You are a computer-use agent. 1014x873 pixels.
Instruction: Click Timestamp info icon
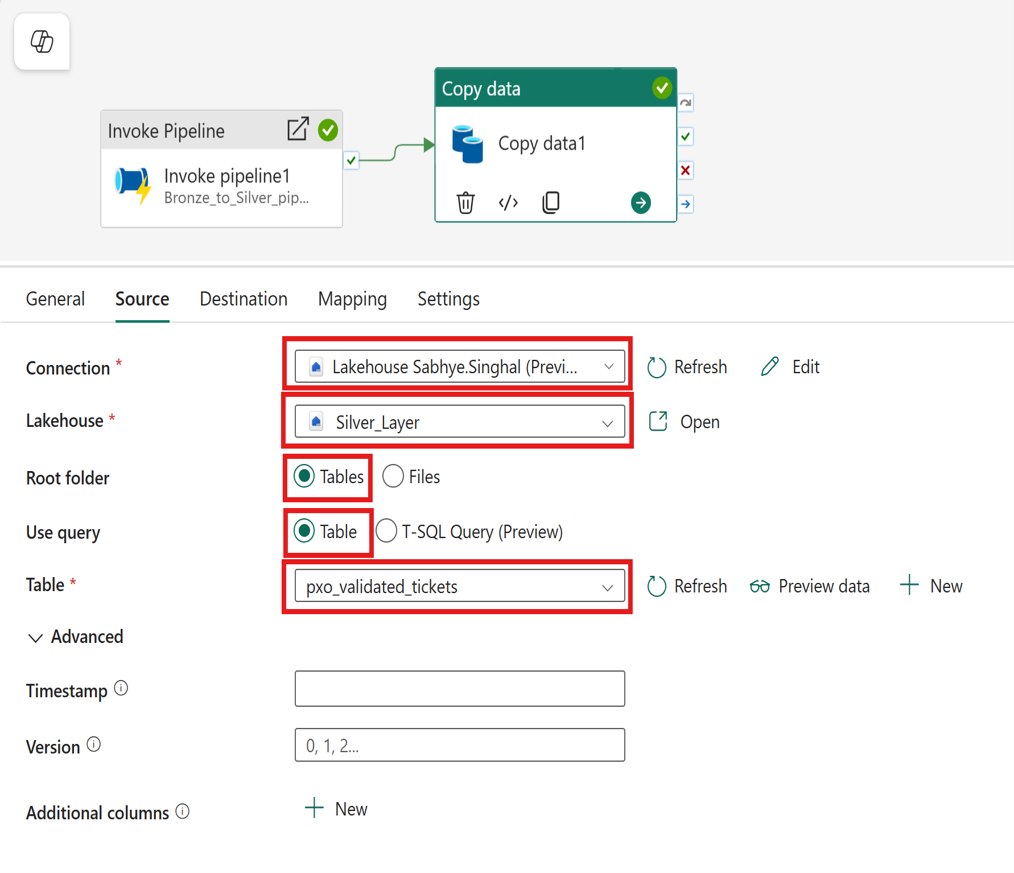coord(121,688)
